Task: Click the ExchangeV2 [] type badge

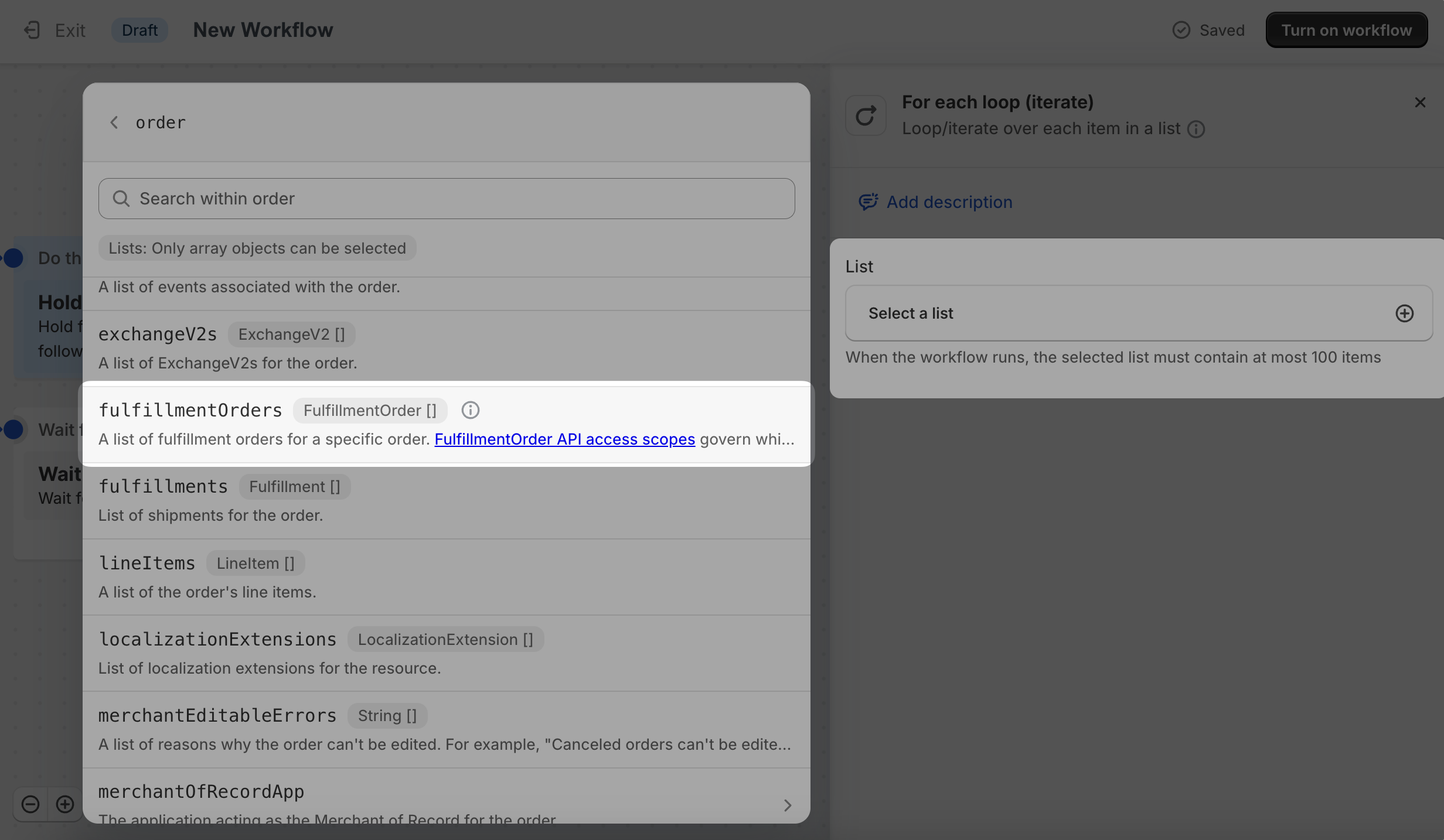Action: 291,334
